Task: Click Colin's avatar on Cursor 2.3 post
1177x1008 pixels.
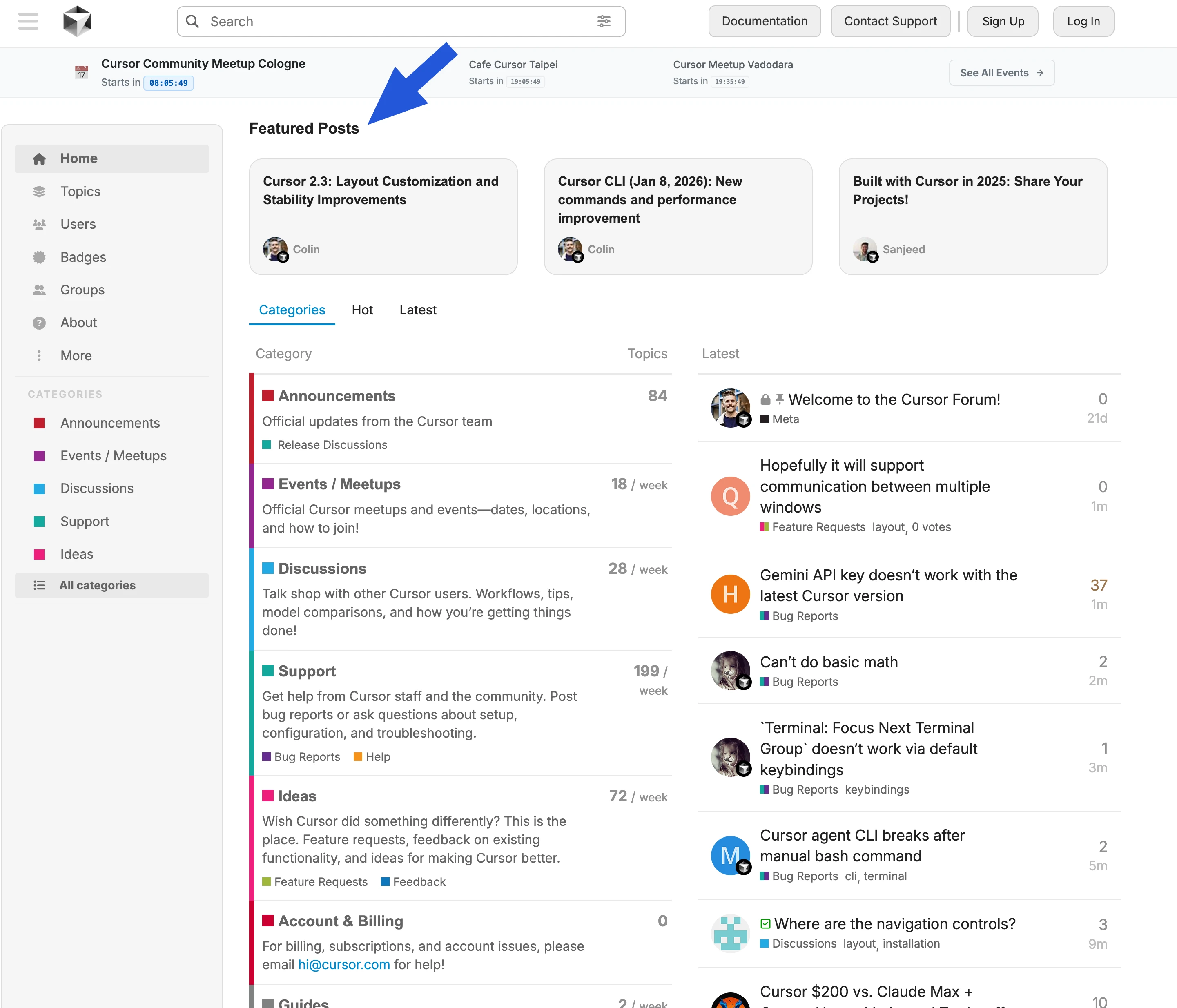Action: [x=275, y=249]
